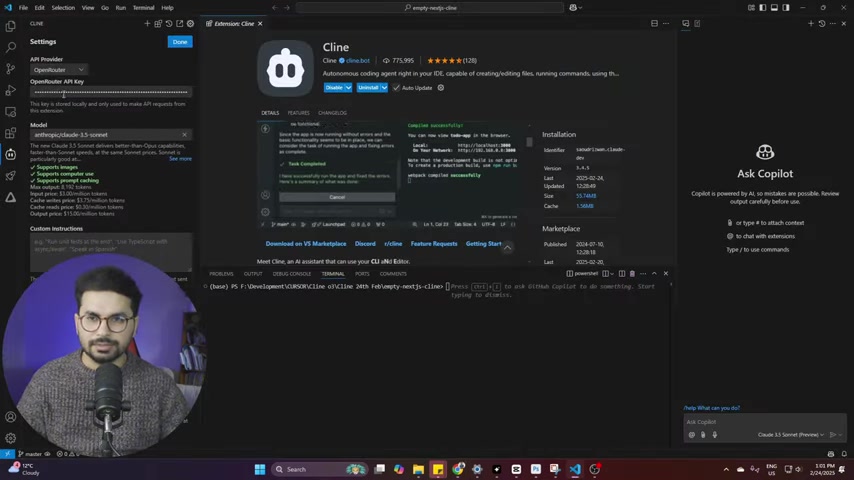Image resolution: width=854 pixels, height=480 pixels.
Task: Open Cline task history icon
Action: [x=169, y=23]
